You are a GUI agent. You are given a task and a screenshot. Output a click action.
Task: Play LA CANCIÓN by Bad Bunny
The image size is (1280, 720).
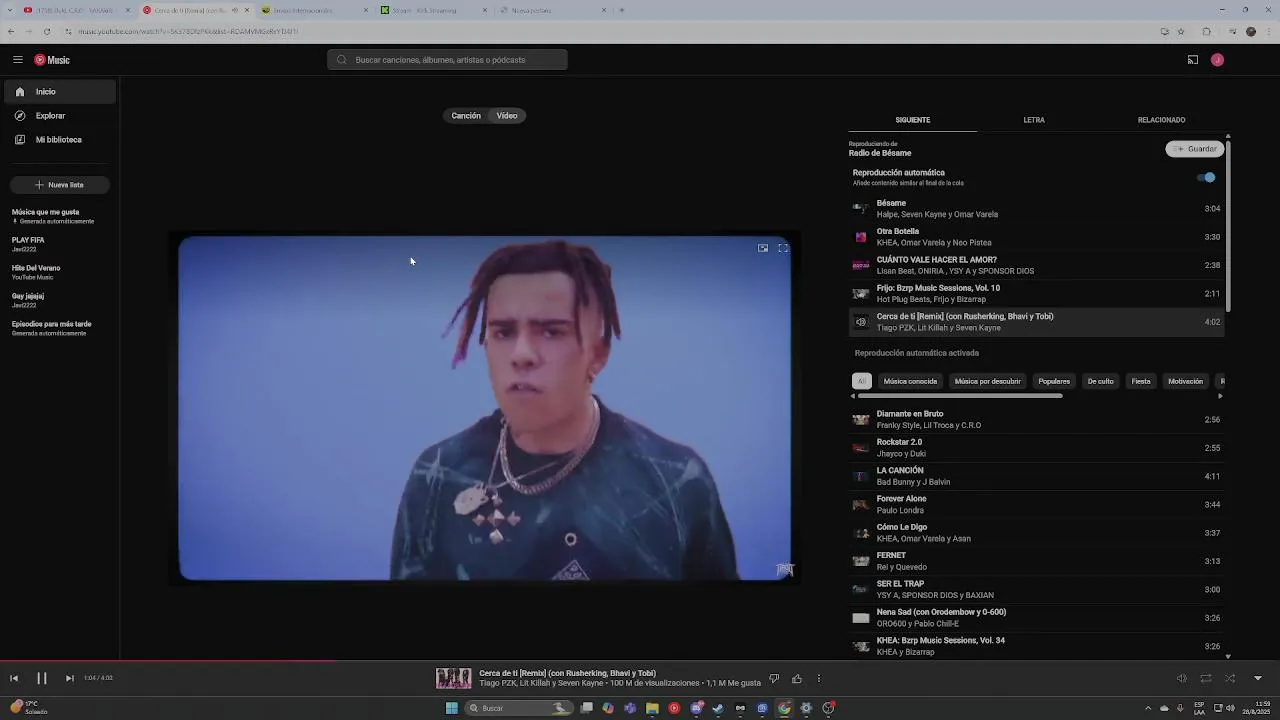tap(1036, 476)
